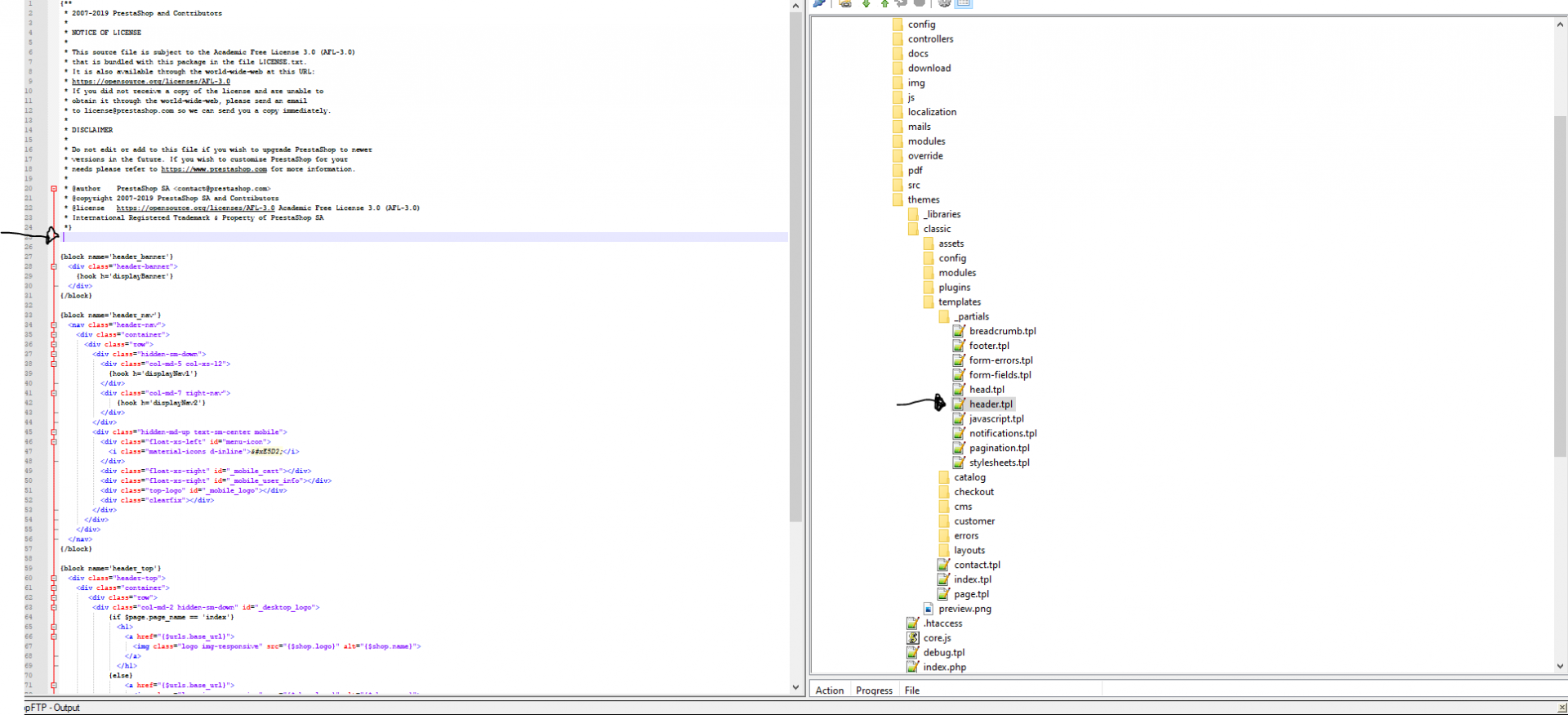The height and width of the screenshot is (715, 1568).
Task: Click the hook displayNav1 code on line 39
Action: tap(153, 373)
